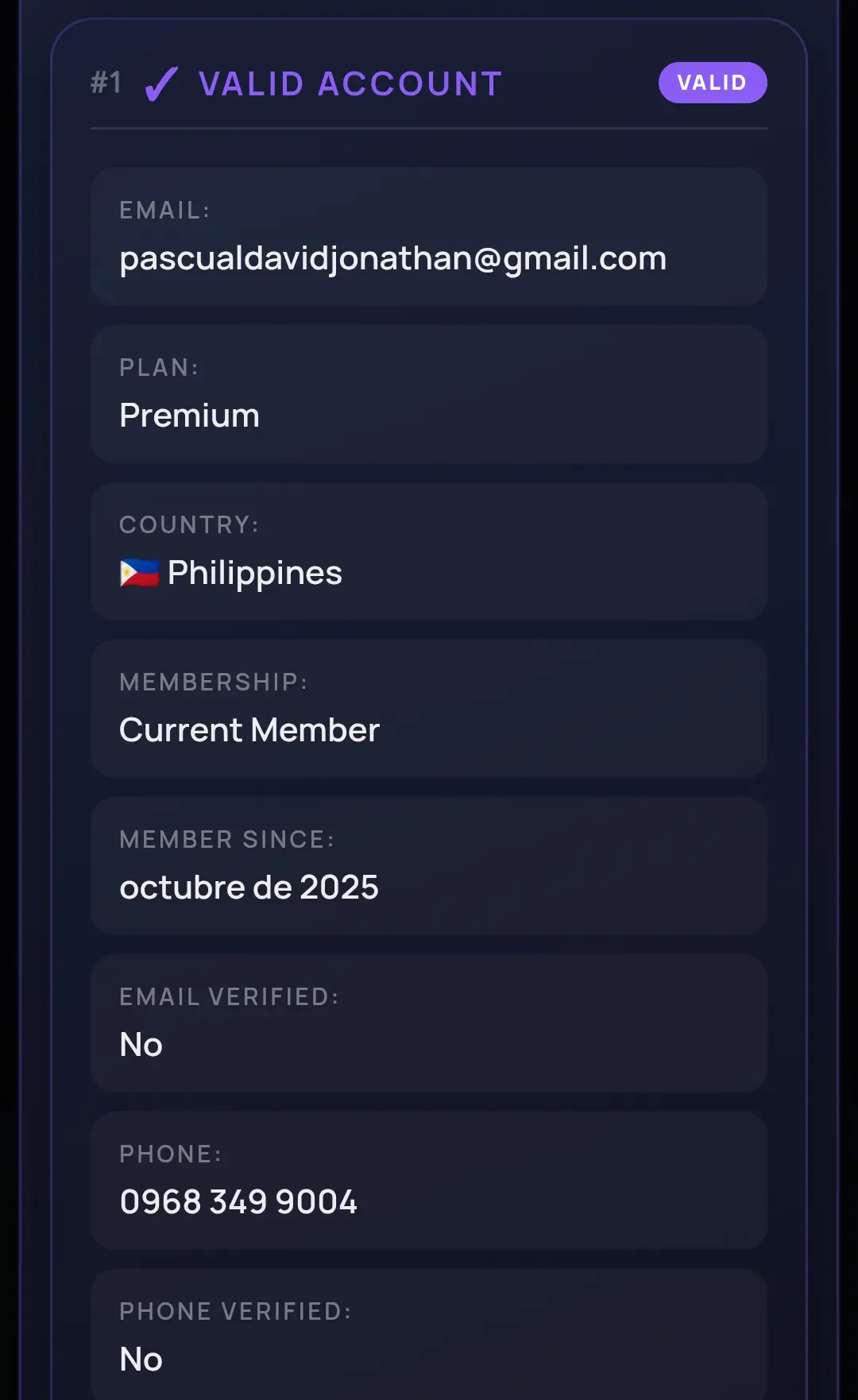Select the VALID ACCOUNT heading text
This screenshot has width=858, height=1400.
(x=350, y=84)
